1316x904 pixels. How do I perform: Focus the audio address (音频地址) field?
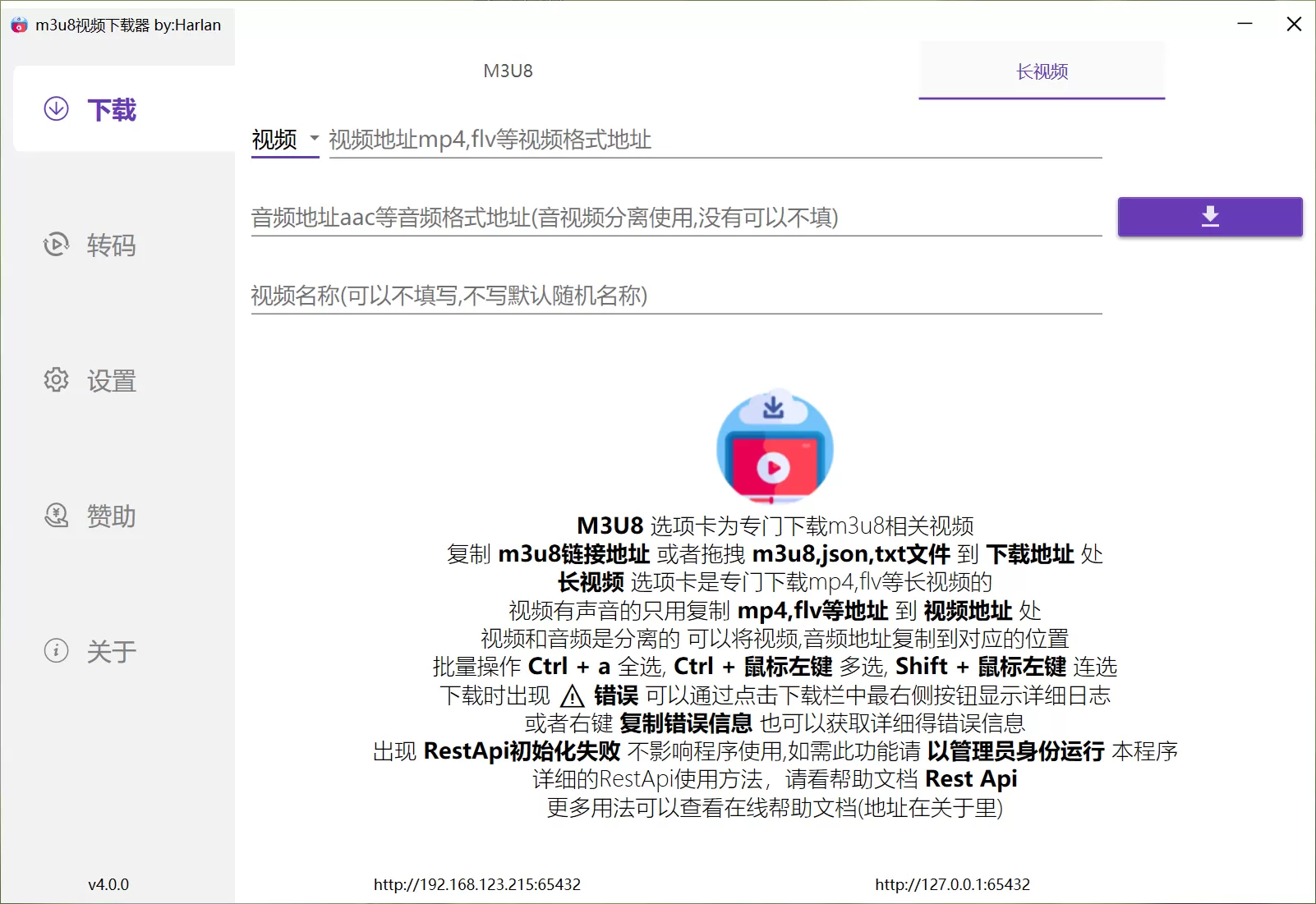pyautogui.click(x=676, y=218)
